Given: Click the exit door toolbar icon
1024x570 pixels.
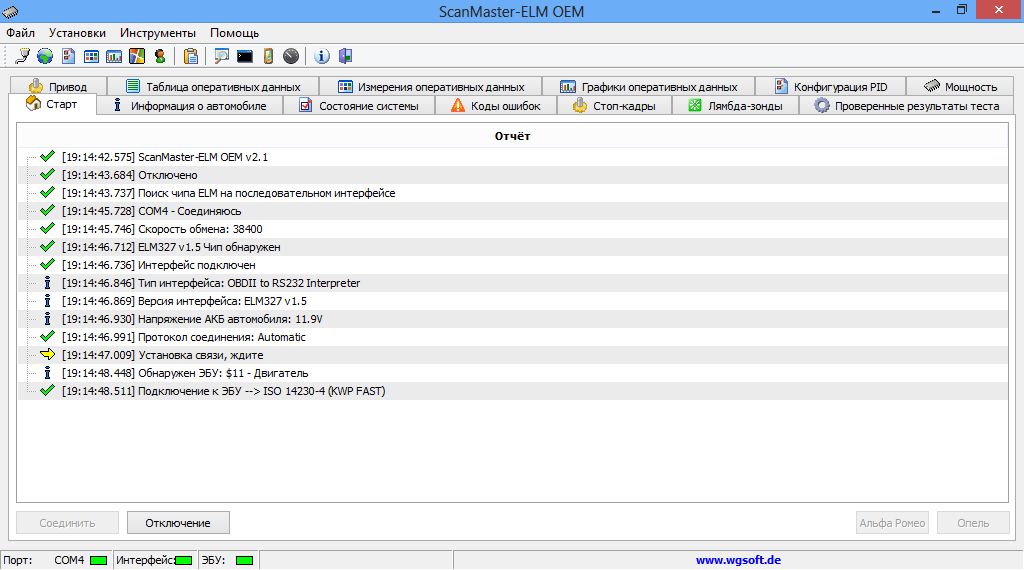Looking at the screenshot, I should tap(345, 56).
